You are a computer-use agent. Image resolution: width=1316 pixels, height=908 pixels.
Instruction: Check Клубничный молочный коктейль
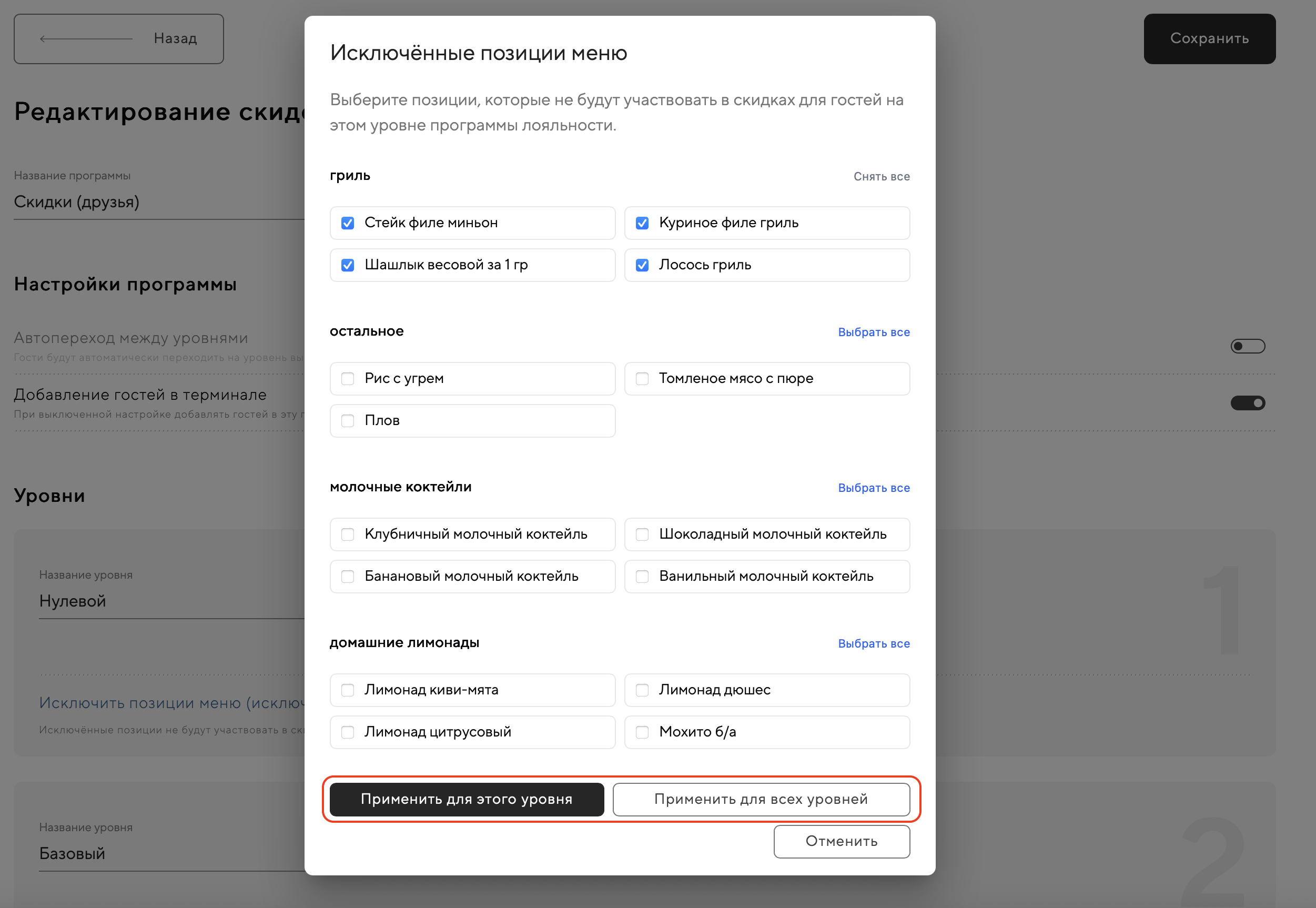(348, 534)
